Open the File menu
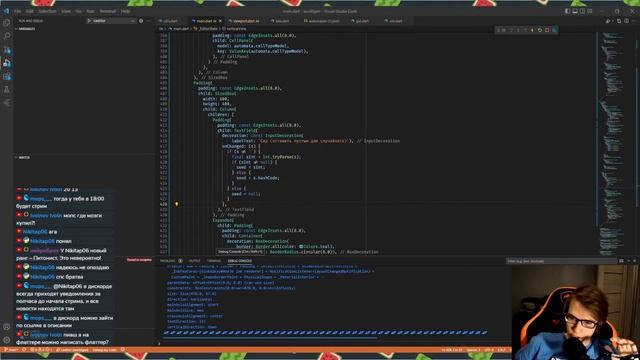This screenshot has height=360, width=640. (x=18, y=11)
